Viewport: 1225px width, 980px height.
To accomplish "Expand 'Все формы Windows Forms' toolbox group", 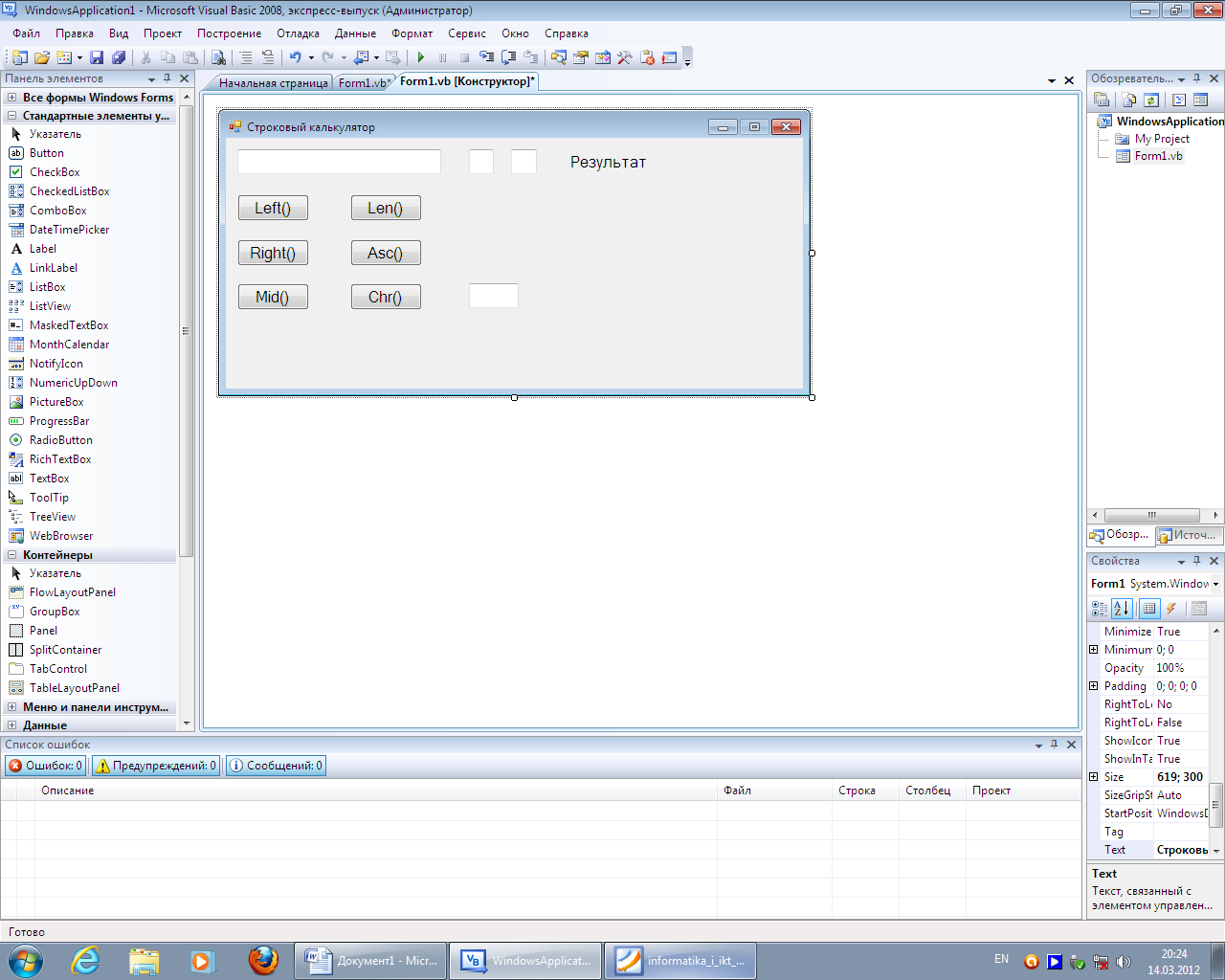I will point(12,98).
